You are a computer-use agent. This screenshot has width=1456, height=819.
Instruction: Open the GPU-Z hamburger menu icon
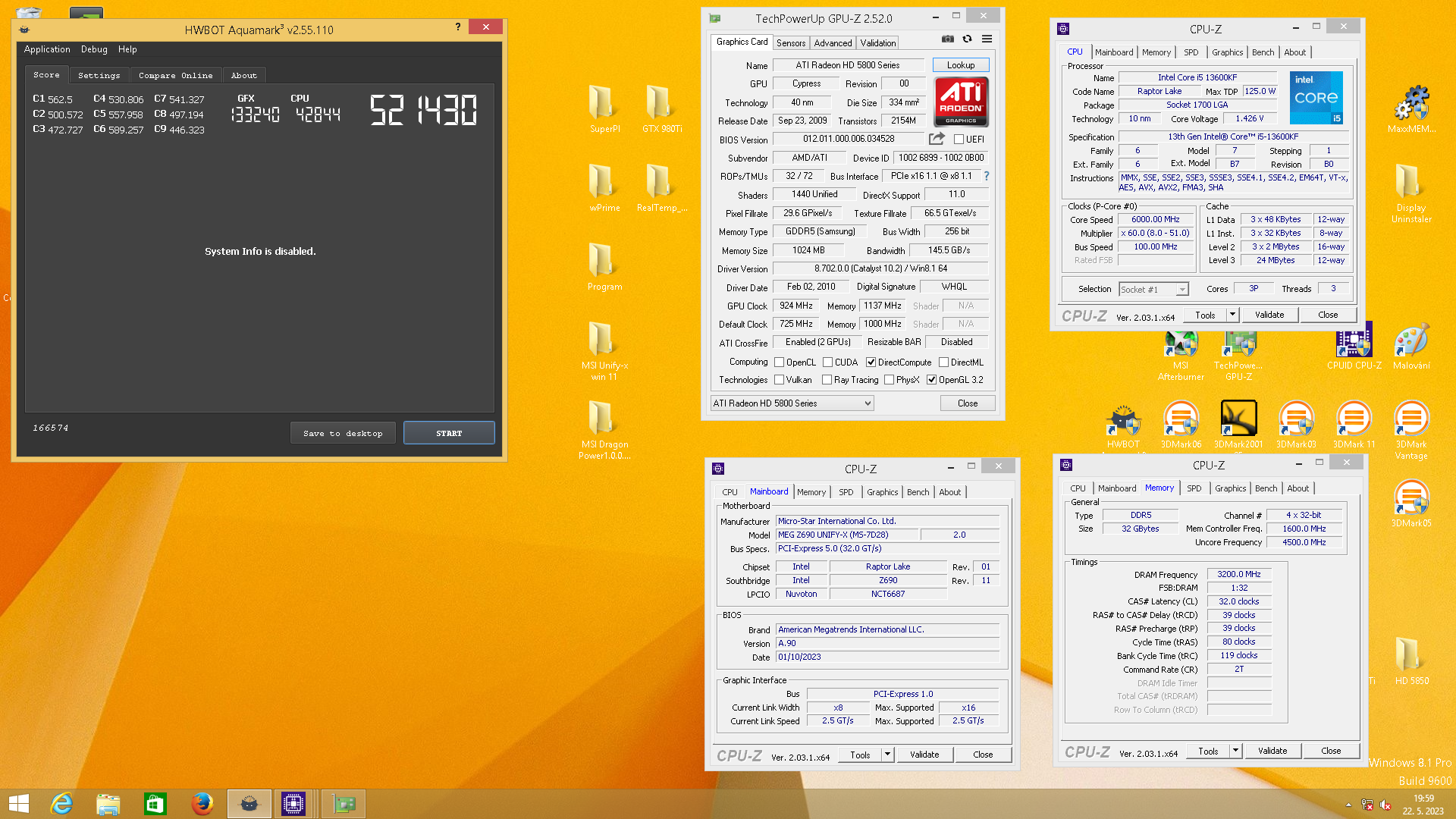(x=987, y=39)
